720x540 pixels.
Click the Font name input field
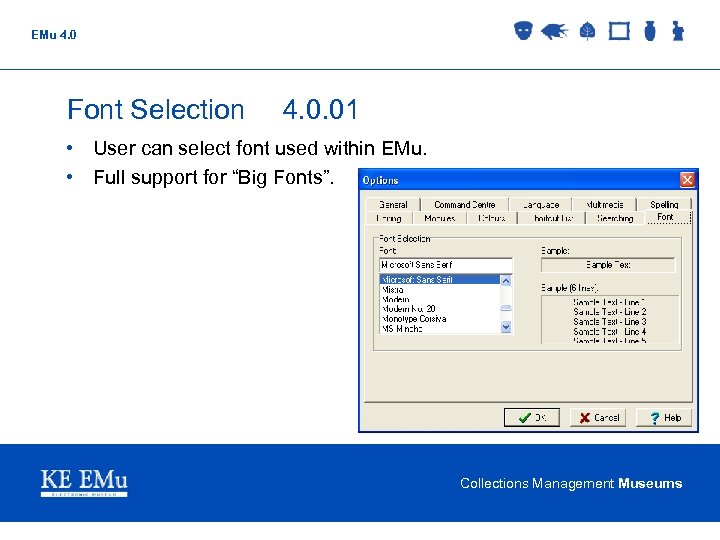tap(445, 265)
